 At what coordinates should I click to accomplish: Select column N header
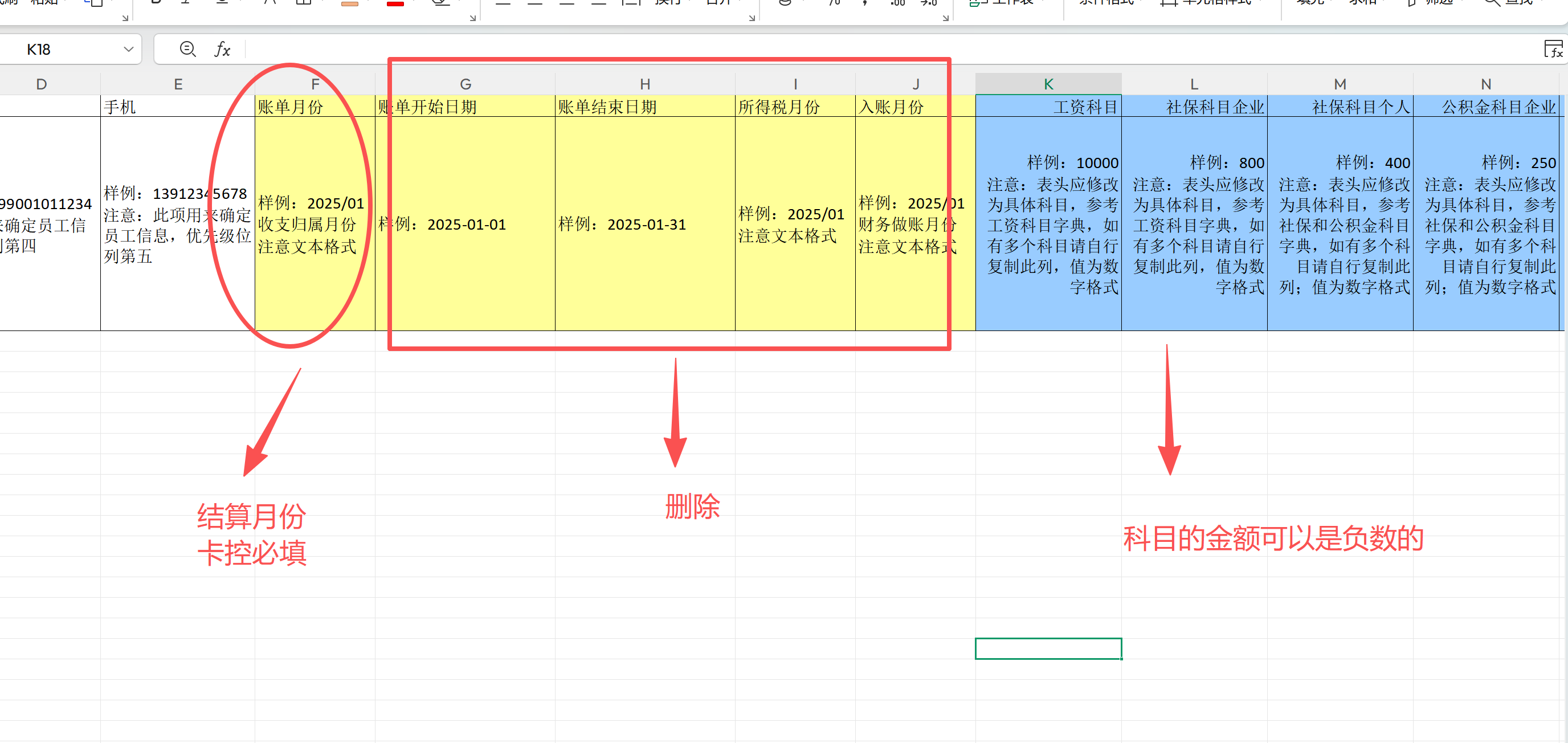pyautogui.click(x=1486, y=84)
